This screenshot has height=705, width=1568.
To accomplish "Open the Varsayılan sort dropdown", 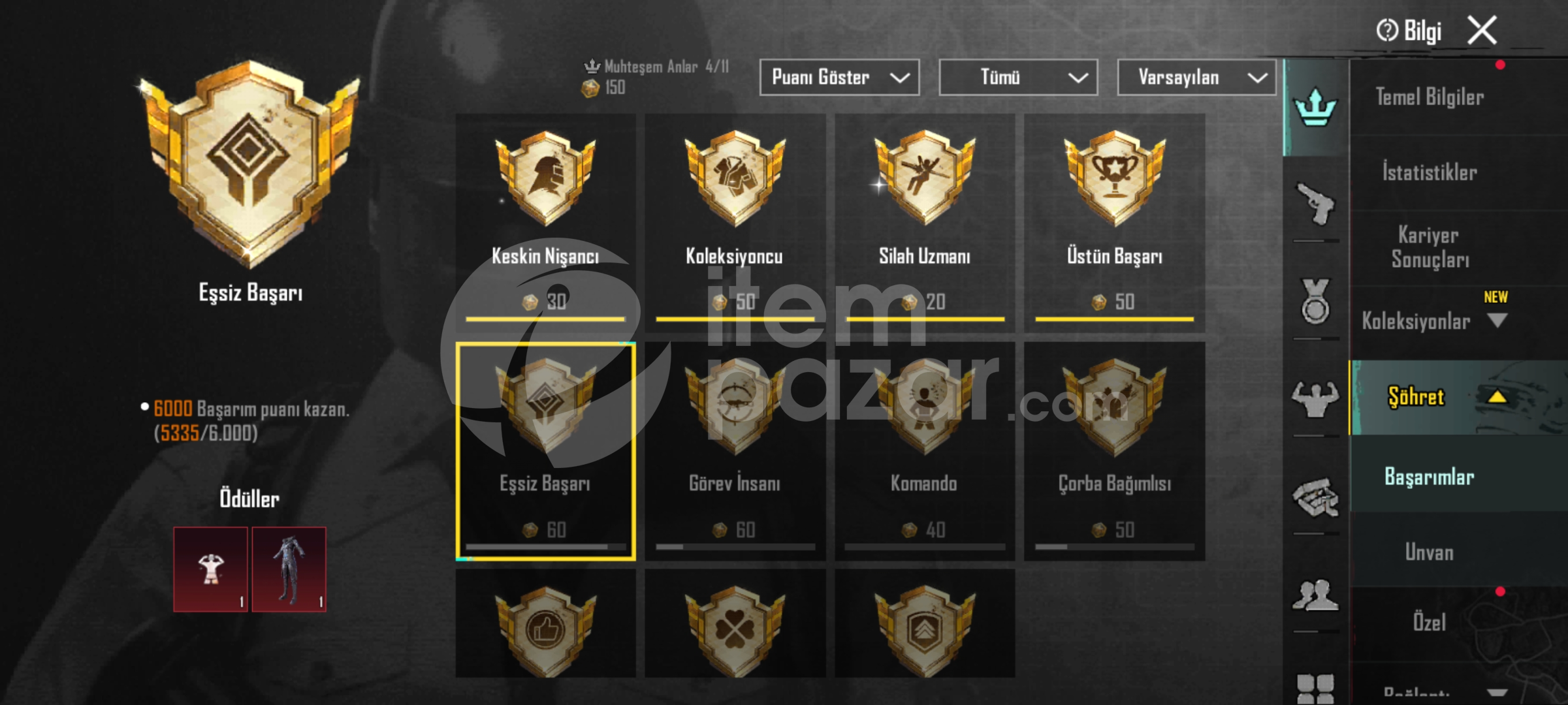I will coord(1196,78).
